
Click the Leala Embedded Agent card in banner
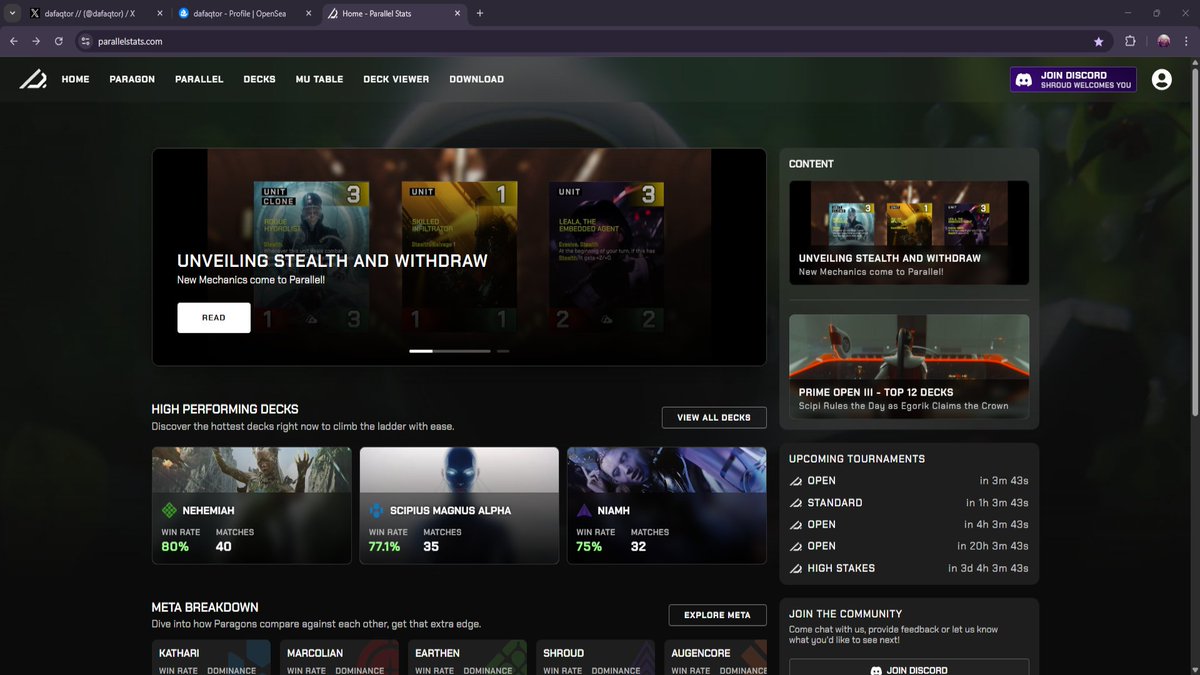pos(607,258)
